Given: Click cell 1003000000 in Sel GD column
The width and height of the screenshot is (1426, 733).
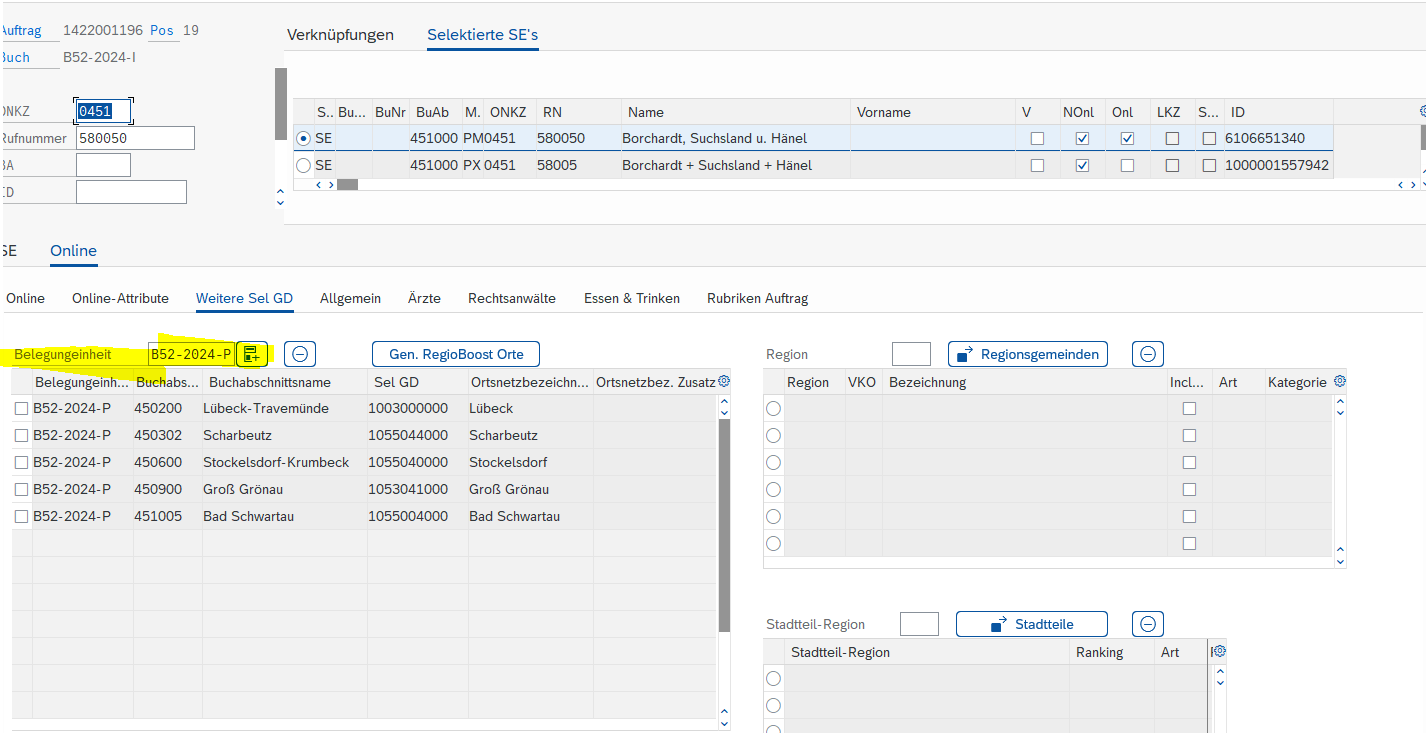Looking at the screenshot, I should [x=408, y=408].
